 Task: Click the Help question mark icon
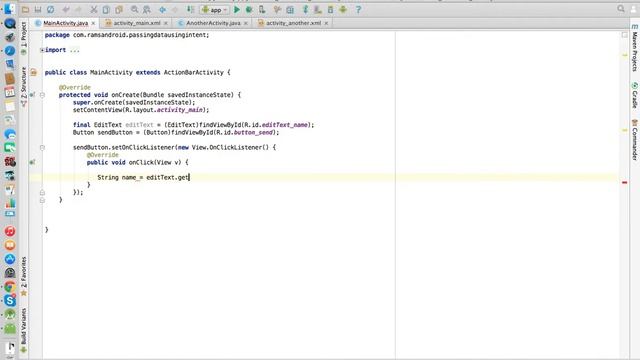pyautogui.click(x=358, y=9)
